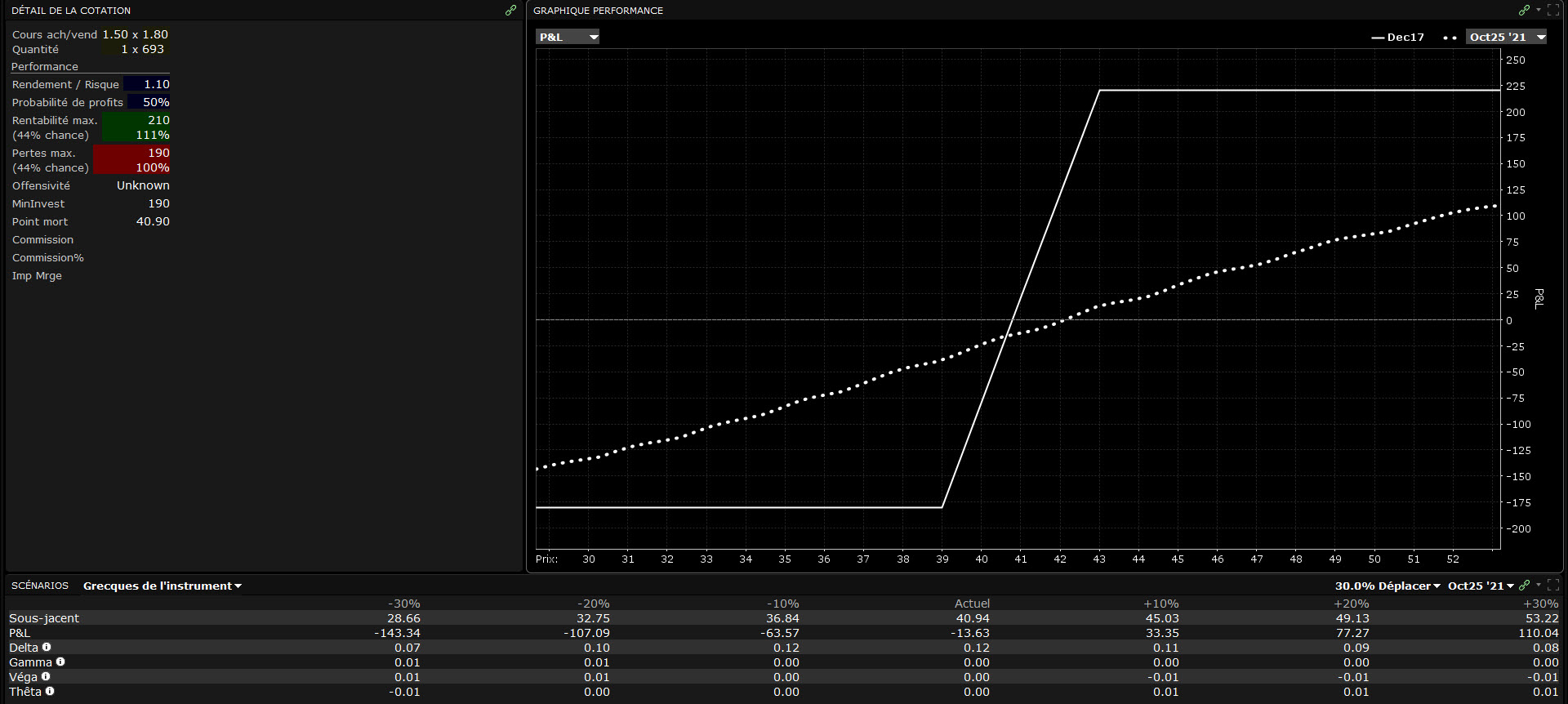Click link icon in Scénarios panel header

(x=1524, y=585)
